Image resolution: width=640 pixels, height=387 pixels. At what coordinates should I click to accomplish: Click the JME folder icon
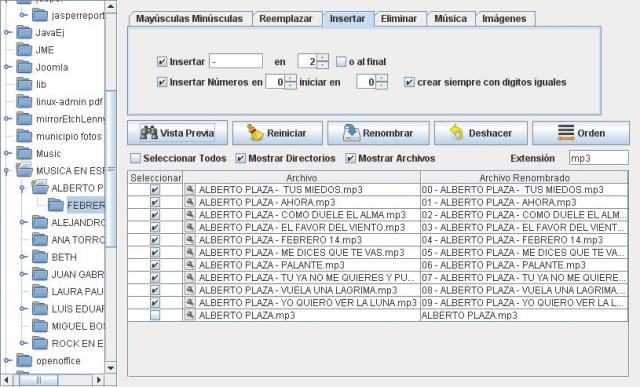pos(24,50)
